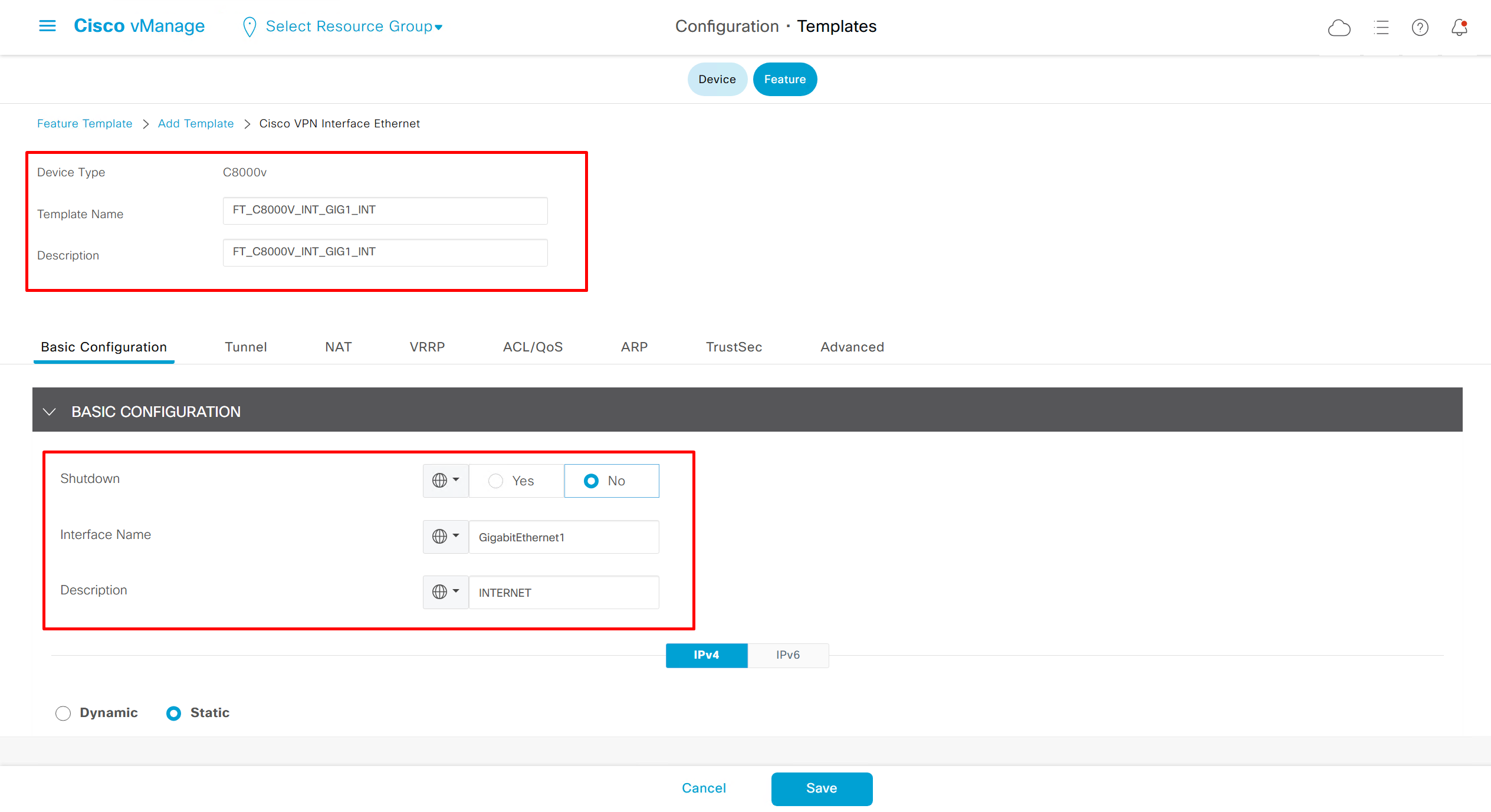Click the Template Name input field
Screen dimensions: 1491x812
[x=385, y=211]
